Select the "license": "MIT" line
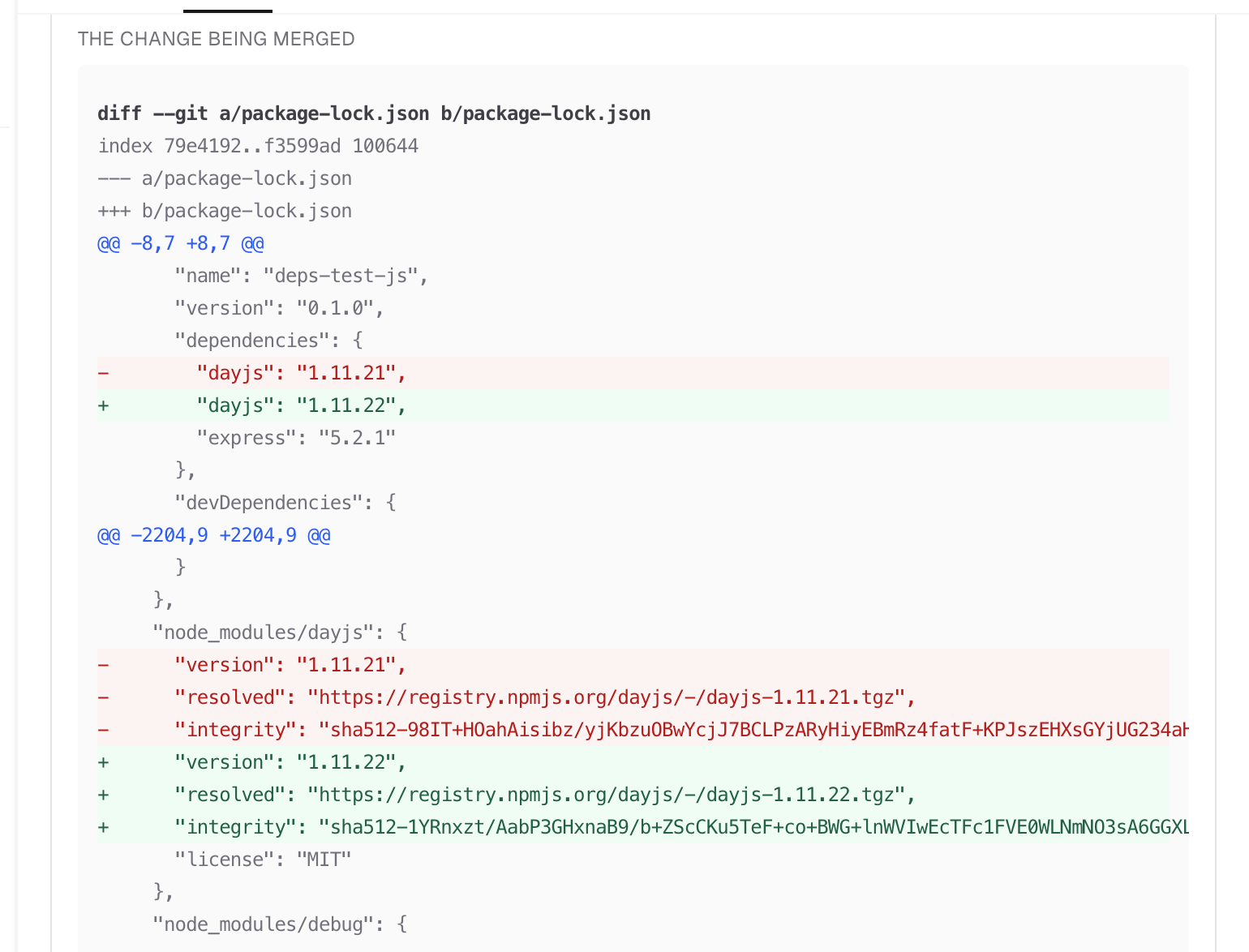This screenshot has height=952, width=1249. (263, 860)
